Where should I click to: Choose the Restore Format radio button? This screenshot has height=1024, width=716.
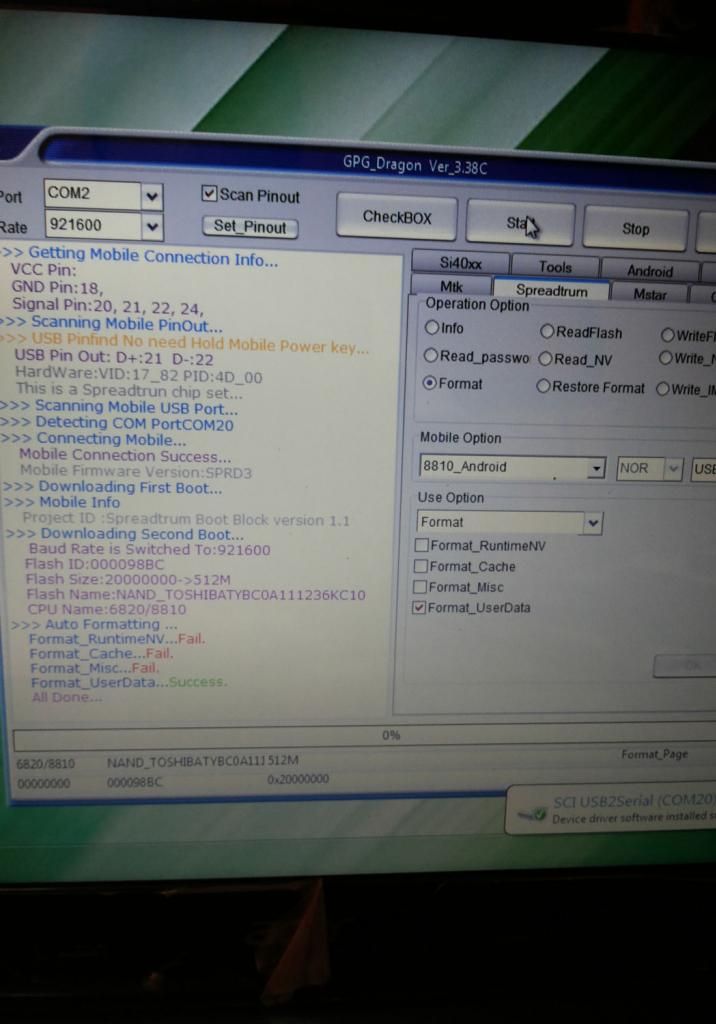[544, 387]
